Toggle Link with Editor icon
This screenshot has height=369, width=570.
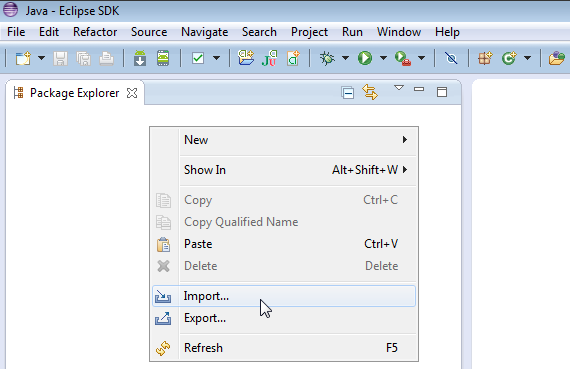pyautogui.click(x=370, y=92)
